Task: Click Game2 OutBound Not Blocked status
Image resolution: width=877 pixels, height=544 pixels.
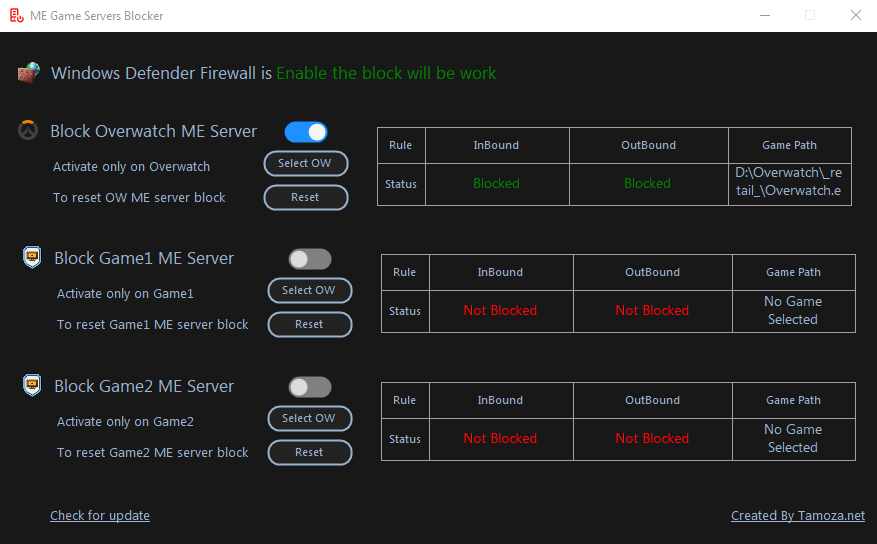Action: tap(652, 439)
